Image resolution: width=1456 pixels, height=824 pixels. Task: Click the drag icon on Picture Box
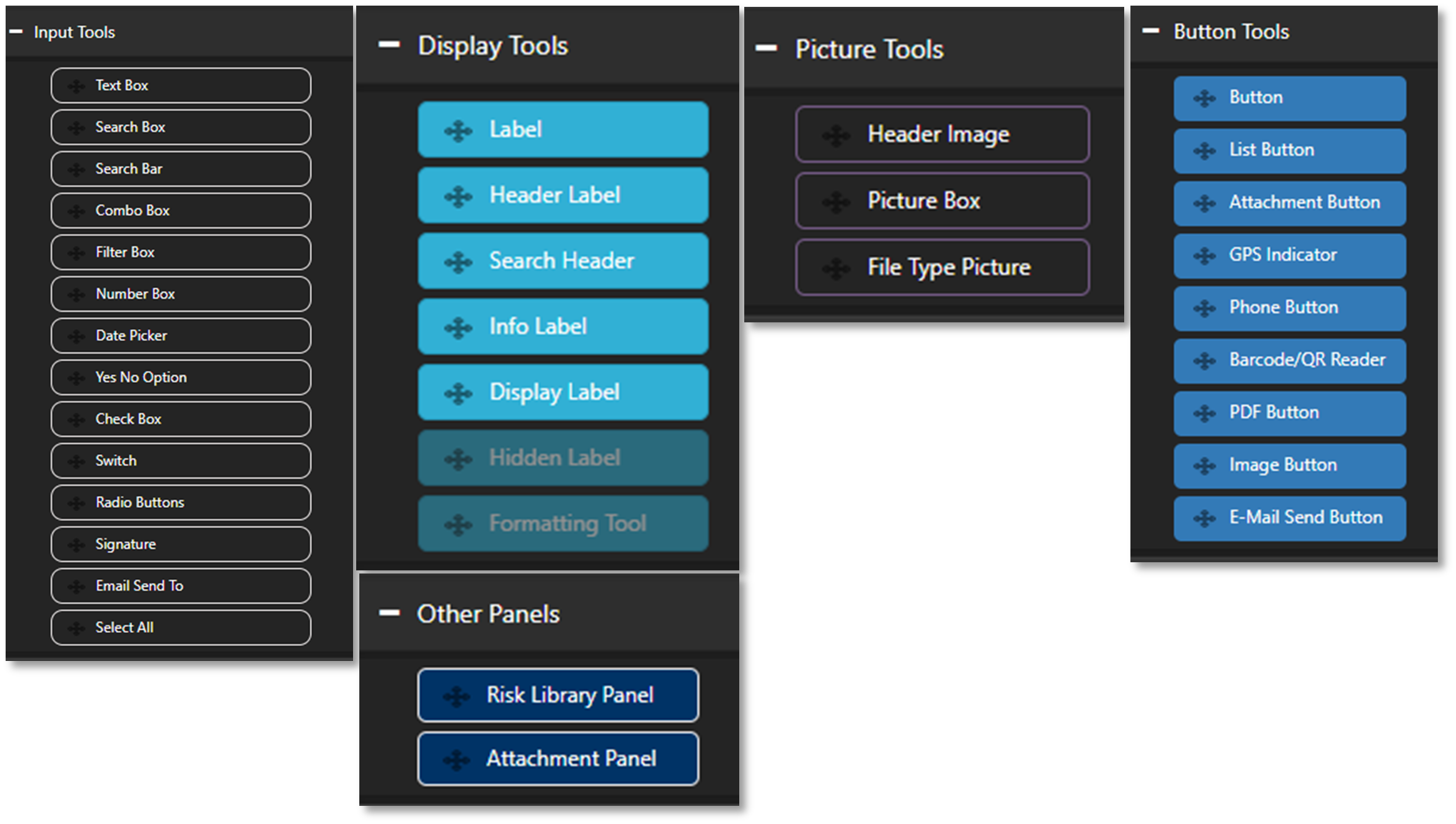835,202
